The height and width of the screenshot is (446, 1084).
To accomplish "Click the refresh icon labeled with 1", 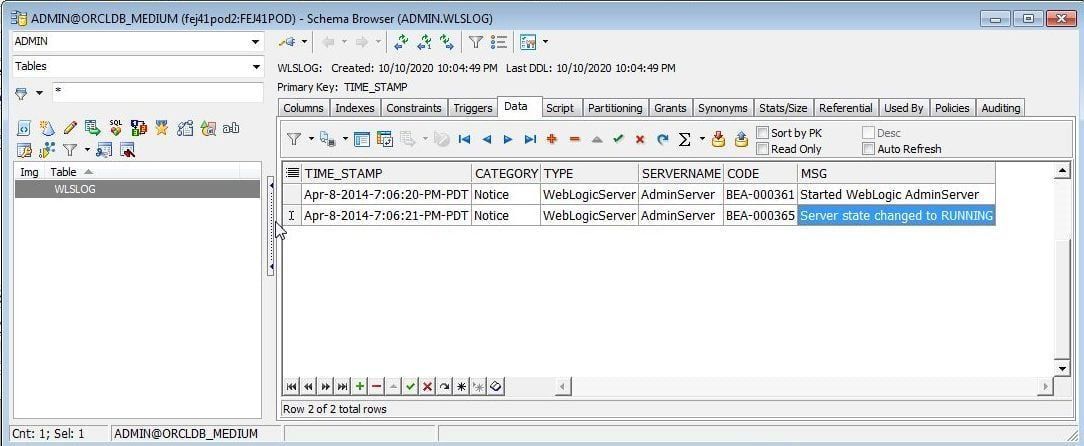I will coord(424,42).
